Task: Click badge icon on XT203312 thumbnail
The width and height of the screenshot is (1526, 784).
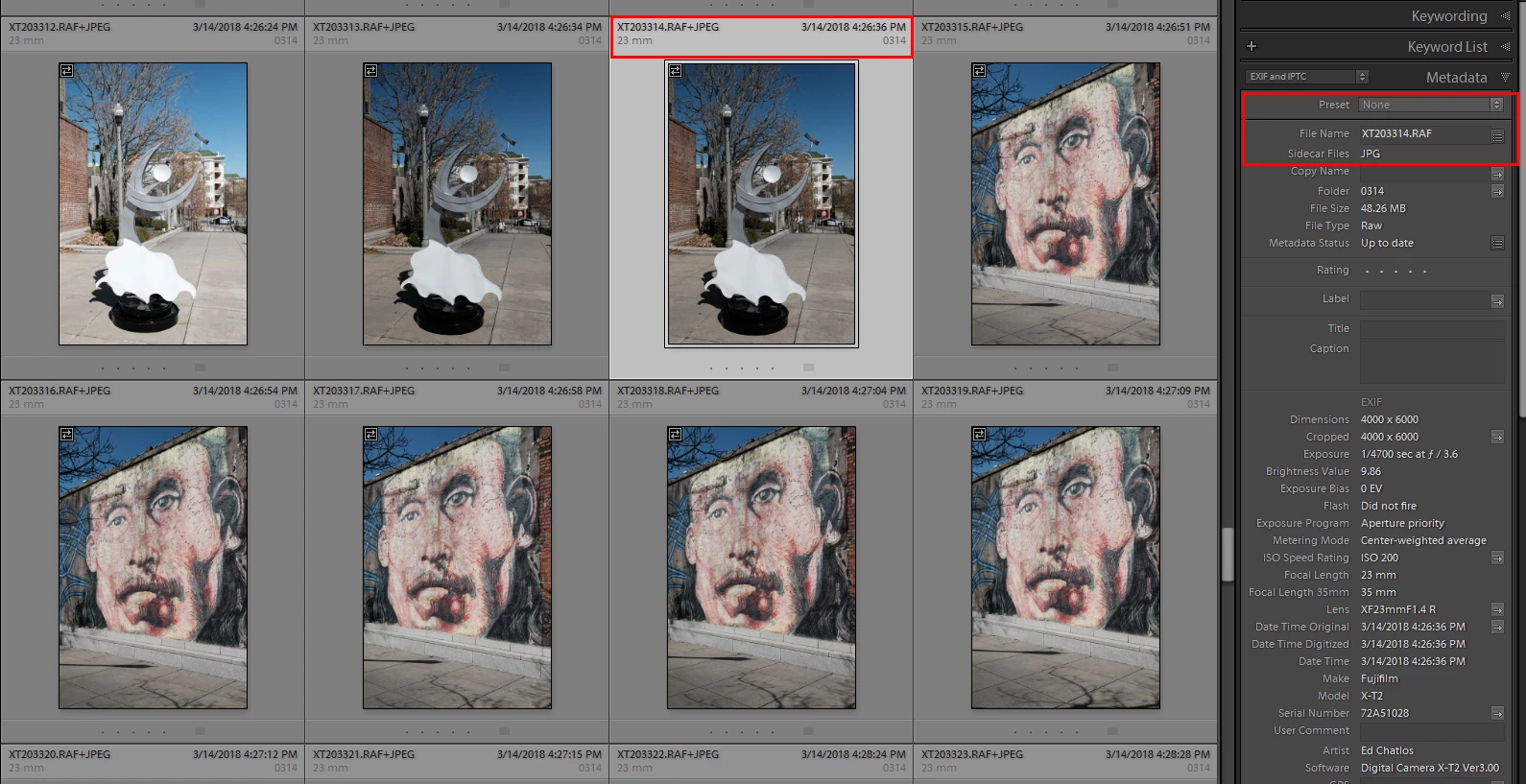Action: pyautogui.click(x=66, y=70)
